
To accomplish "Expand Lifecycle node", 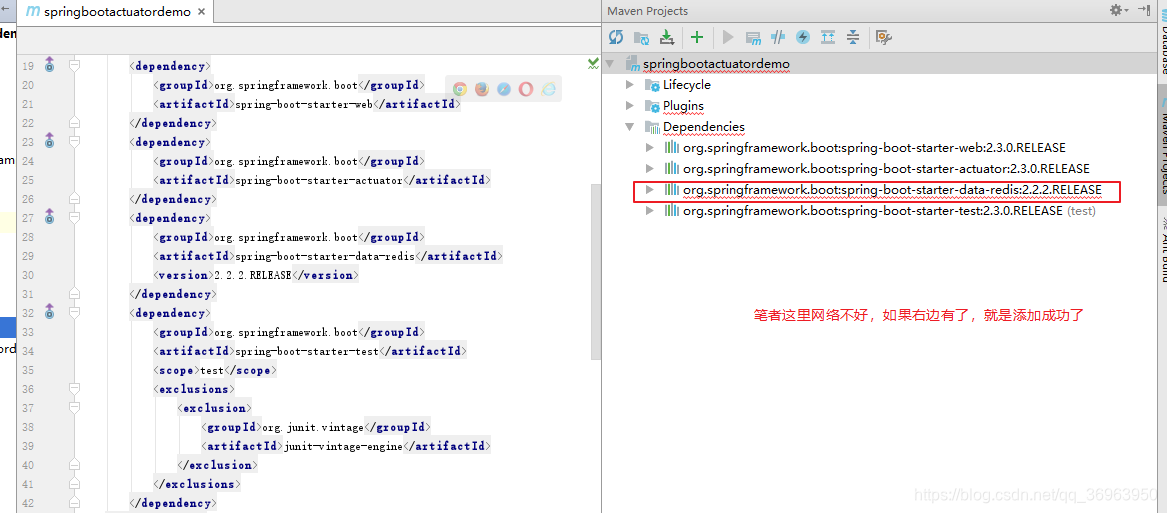I will click(630, 85).
